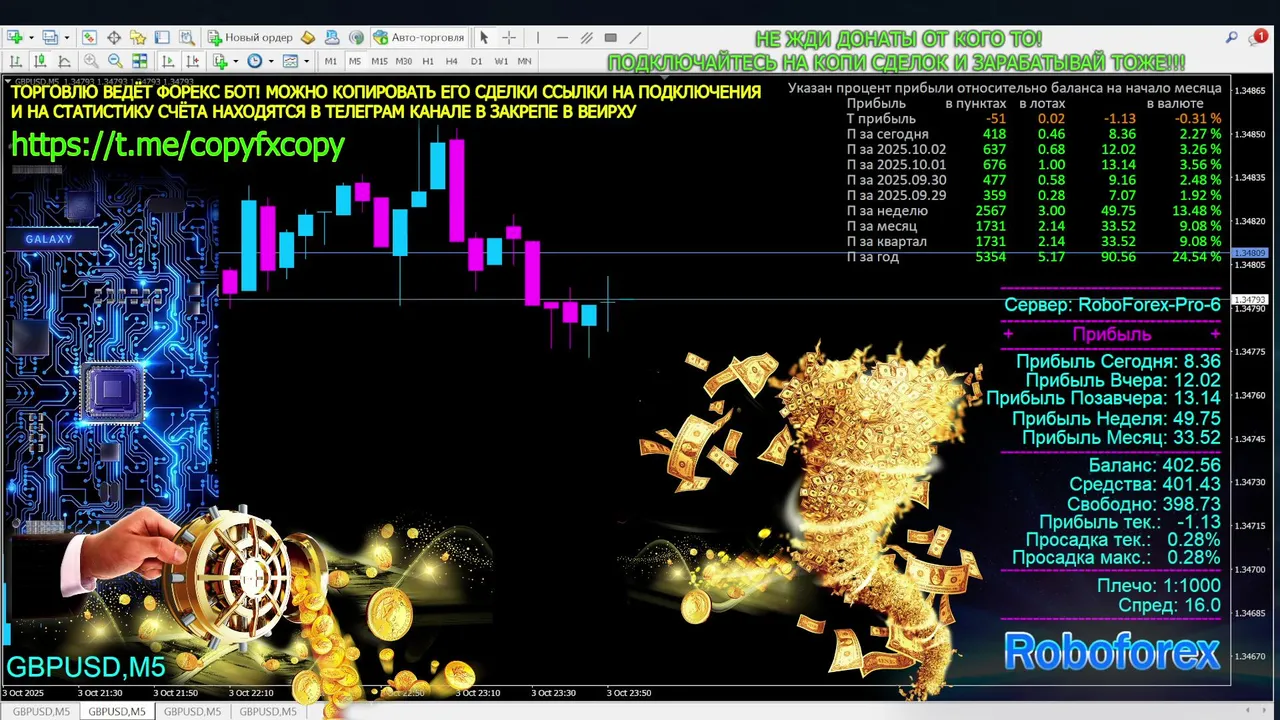Toggle the Market Watch window icon
Image resolution: width=1280 pixels, height=720 pixels.
89,37
